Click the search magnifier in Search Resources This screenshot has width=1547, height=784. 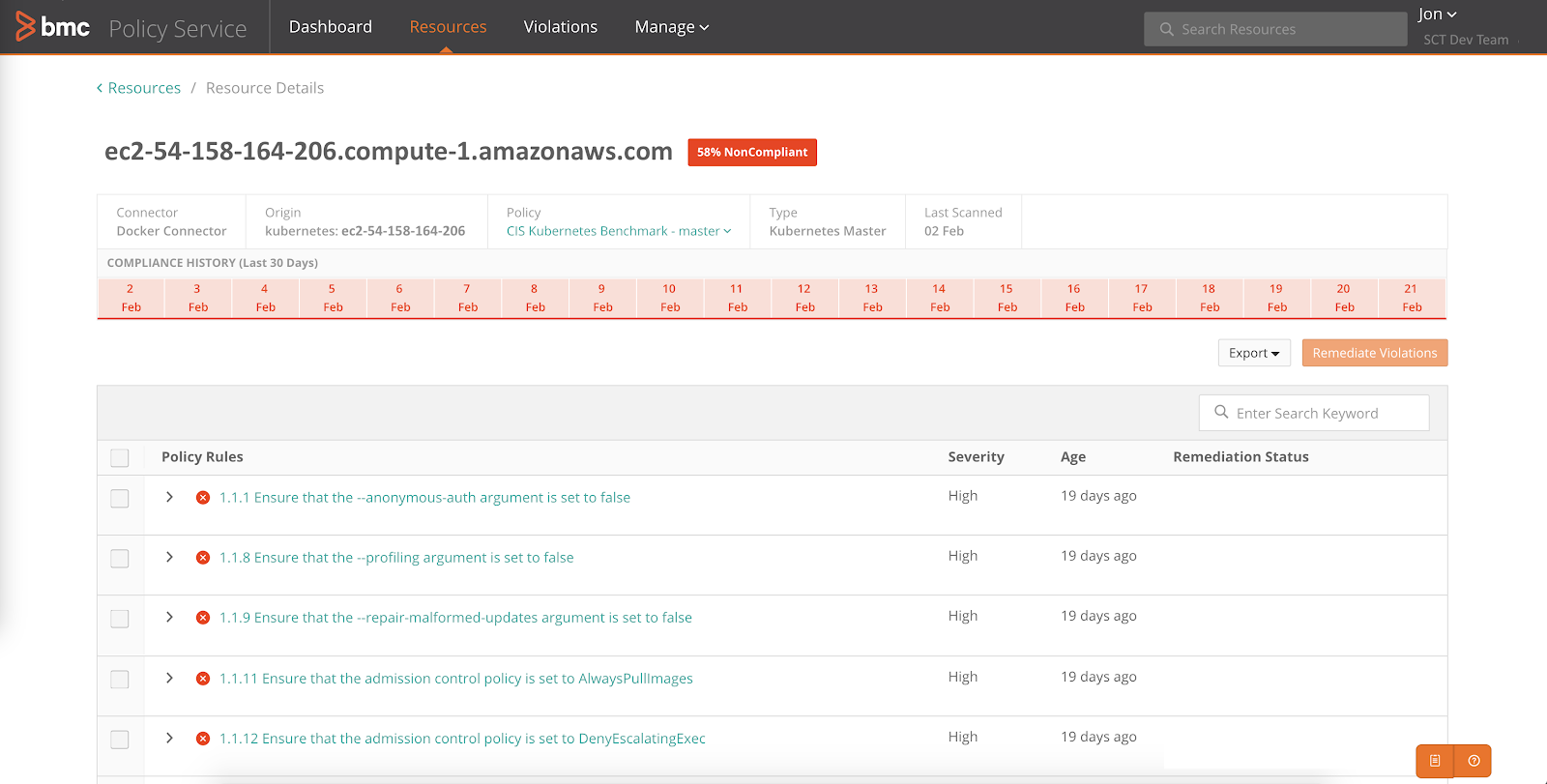pyautogui.click(x=1166, y=29)
